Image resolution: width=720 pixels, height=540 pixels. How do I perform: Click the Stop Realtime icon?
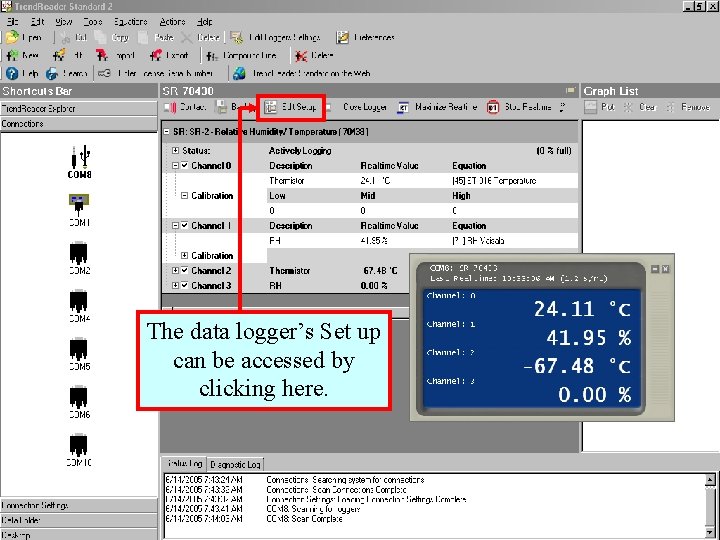[x=493, y=107]
